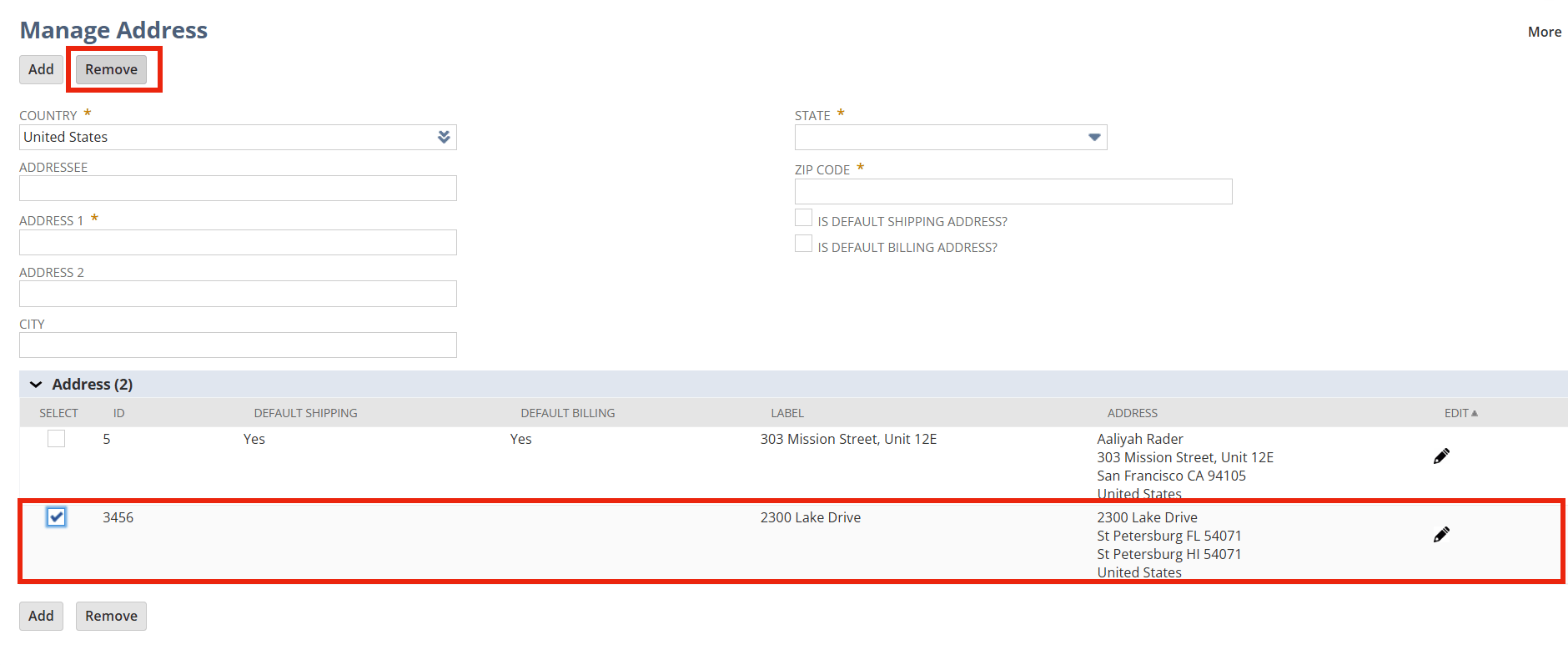This screenshot has width=1568, height=665.
Task: Click 'St Petersburg FL 54071' address line
Action: pos(1168,536)
